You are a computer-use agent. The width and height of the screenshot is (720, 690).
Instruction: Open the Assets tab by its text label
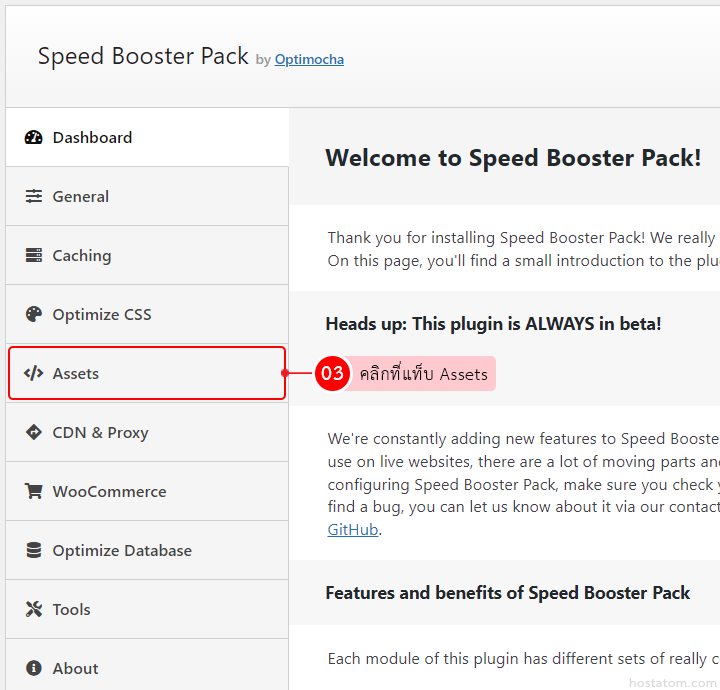pos(76,374)
